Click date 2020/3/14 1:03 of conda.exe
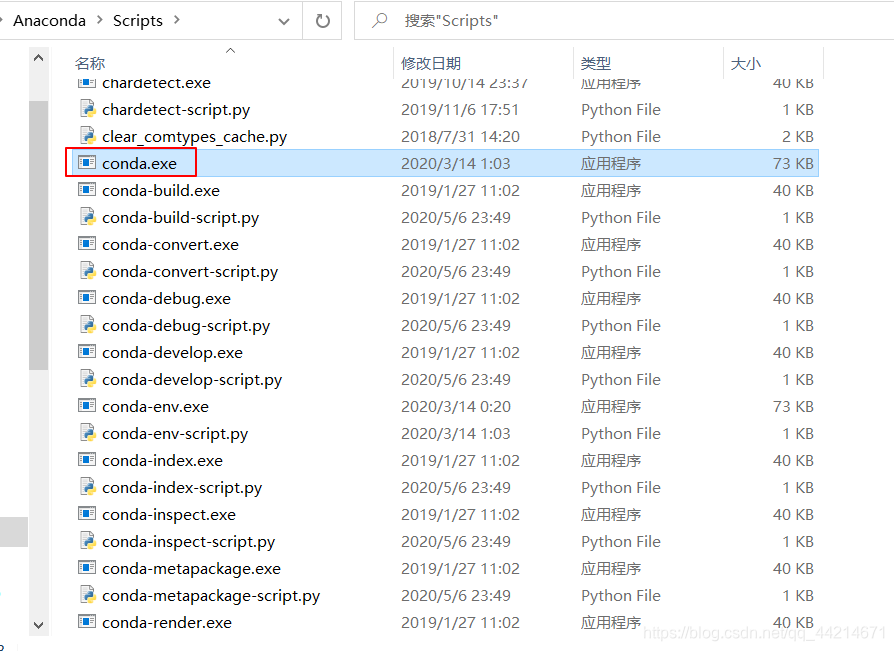This screenshot has height=651, width=894. tap(456, 164)
